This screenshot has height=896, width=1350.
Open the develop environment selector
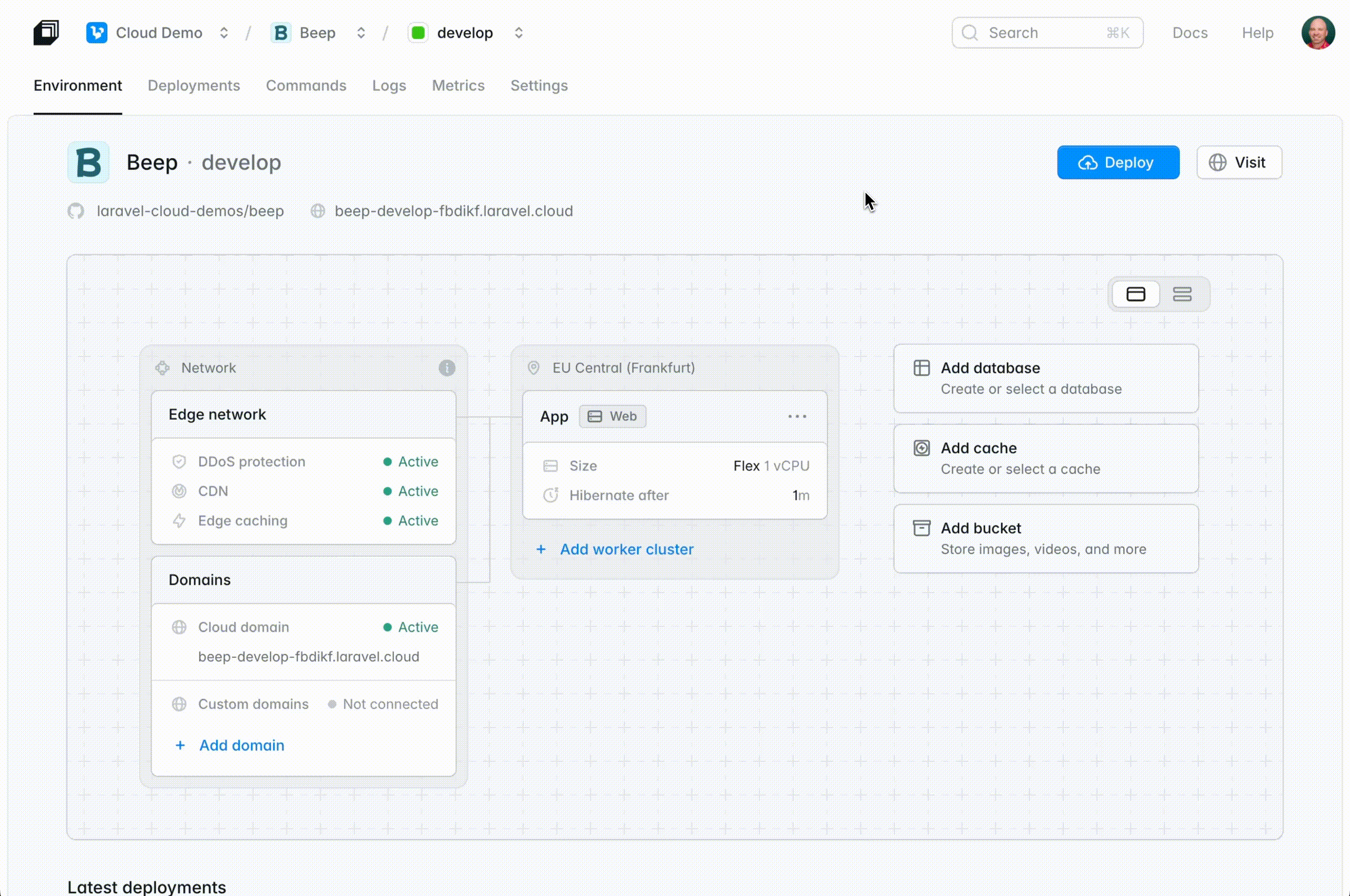pos(518,33)
